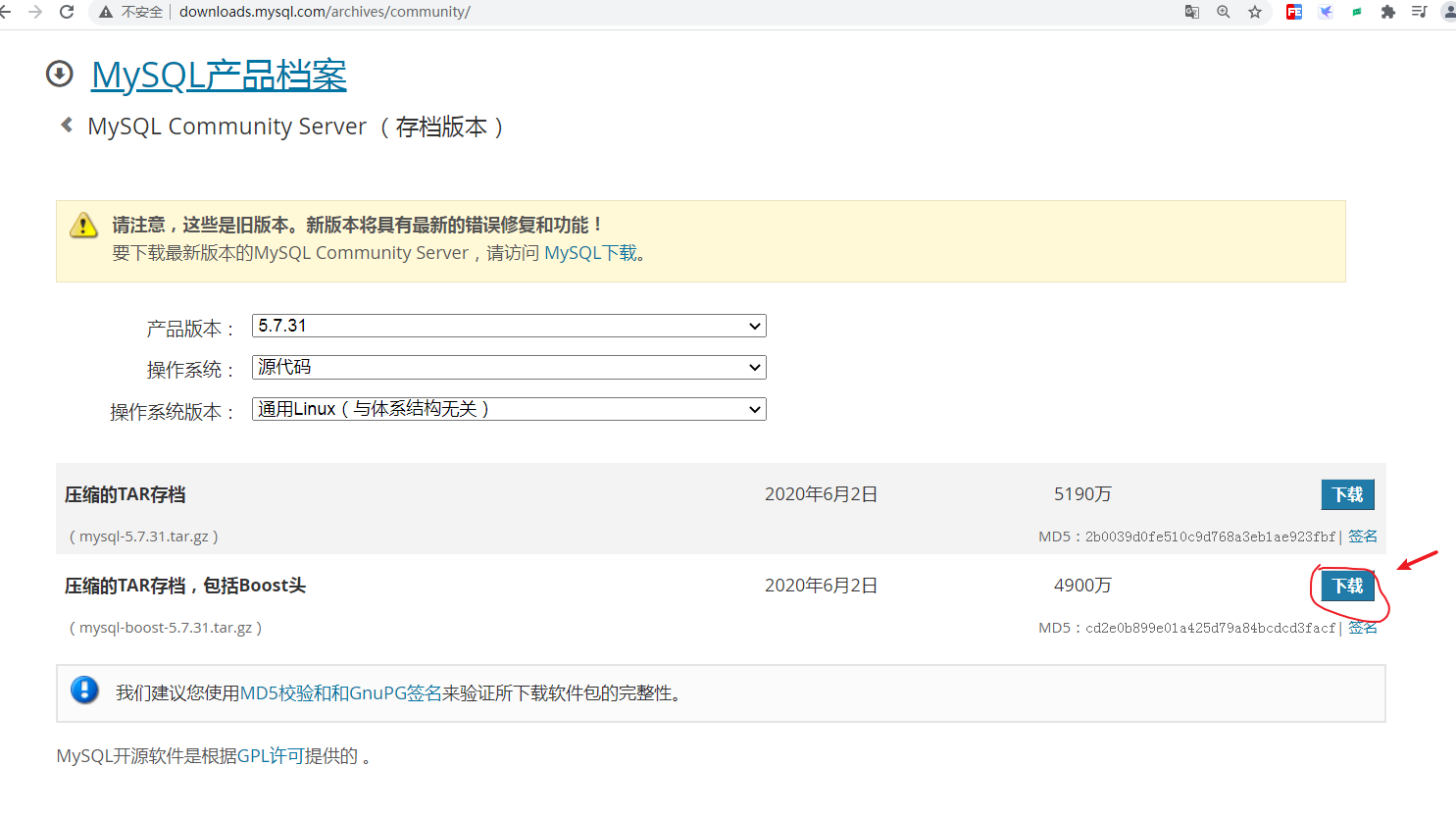Click the not-secure warning triangle icon

(x=106, y=12)
